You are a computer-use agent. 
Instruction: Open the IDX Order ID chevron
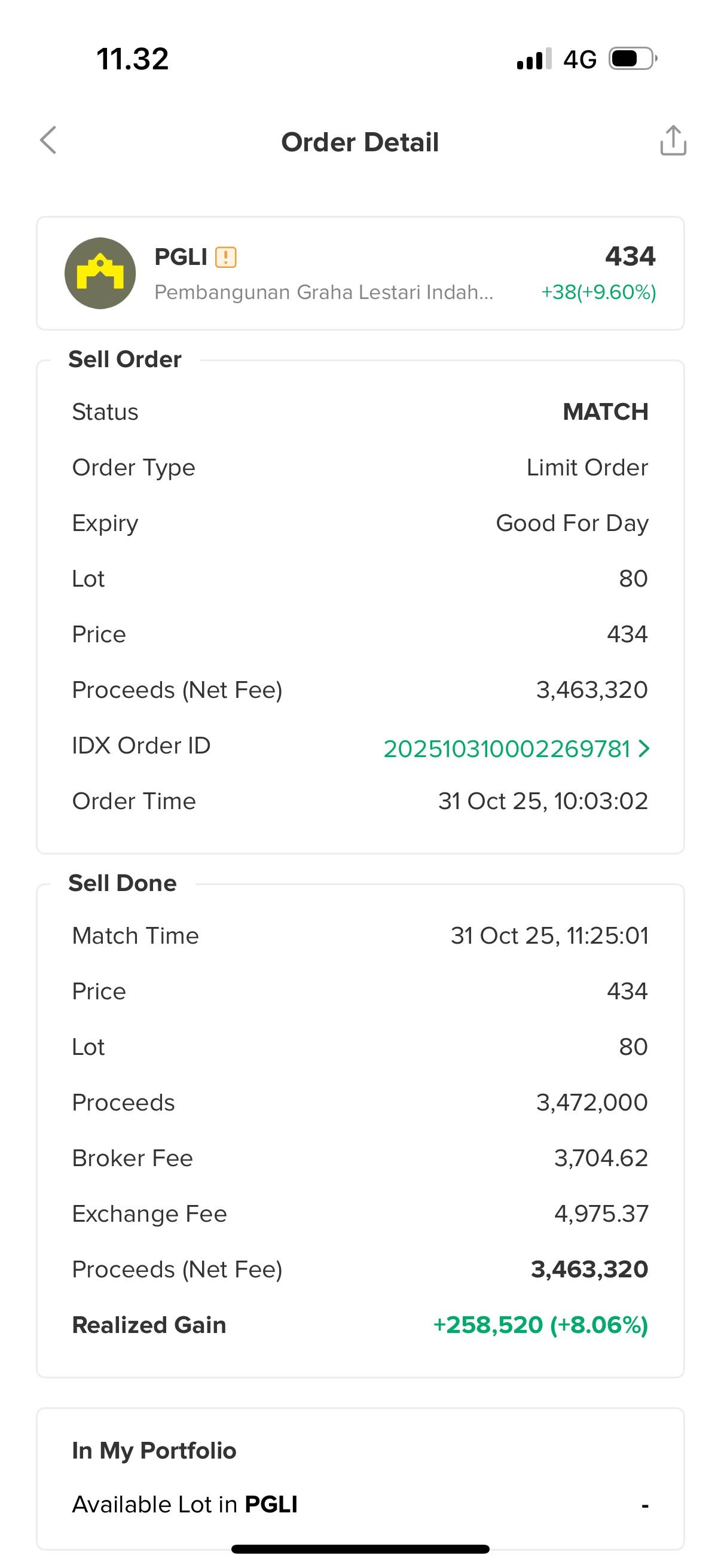coord(644,748)
